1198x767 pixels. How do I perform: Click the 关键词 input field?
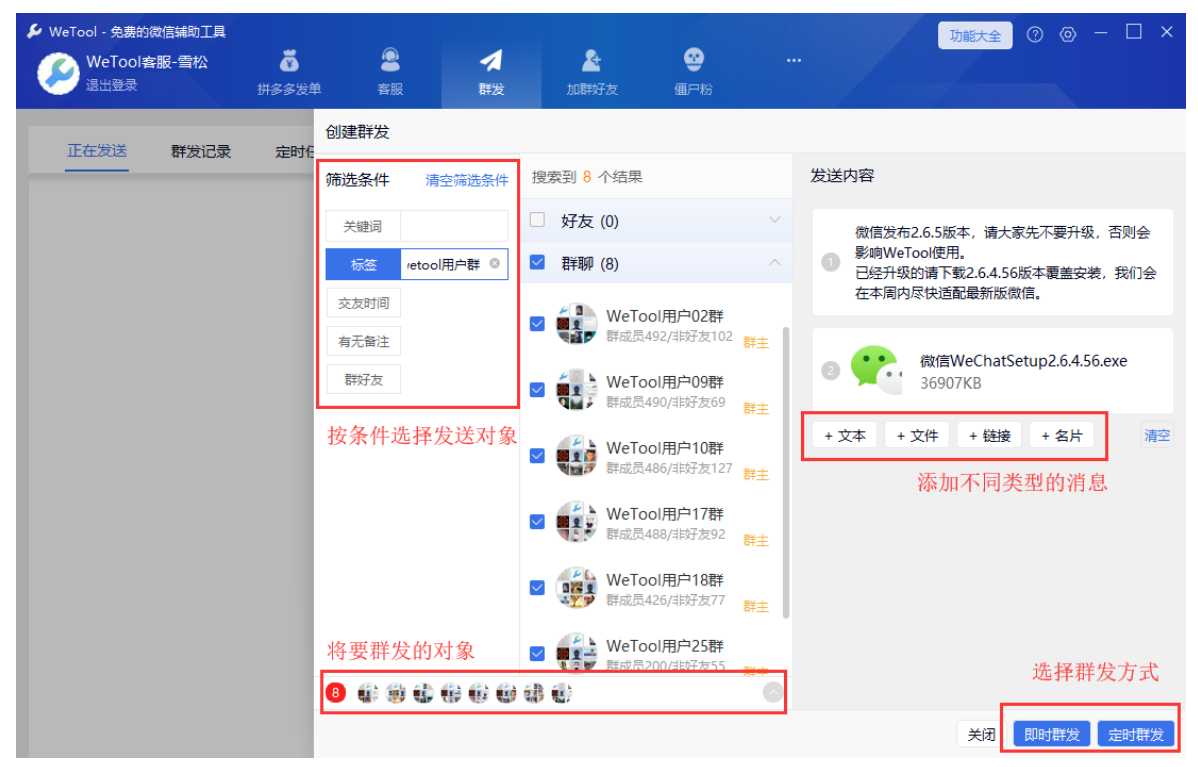[x=454, y=226]
